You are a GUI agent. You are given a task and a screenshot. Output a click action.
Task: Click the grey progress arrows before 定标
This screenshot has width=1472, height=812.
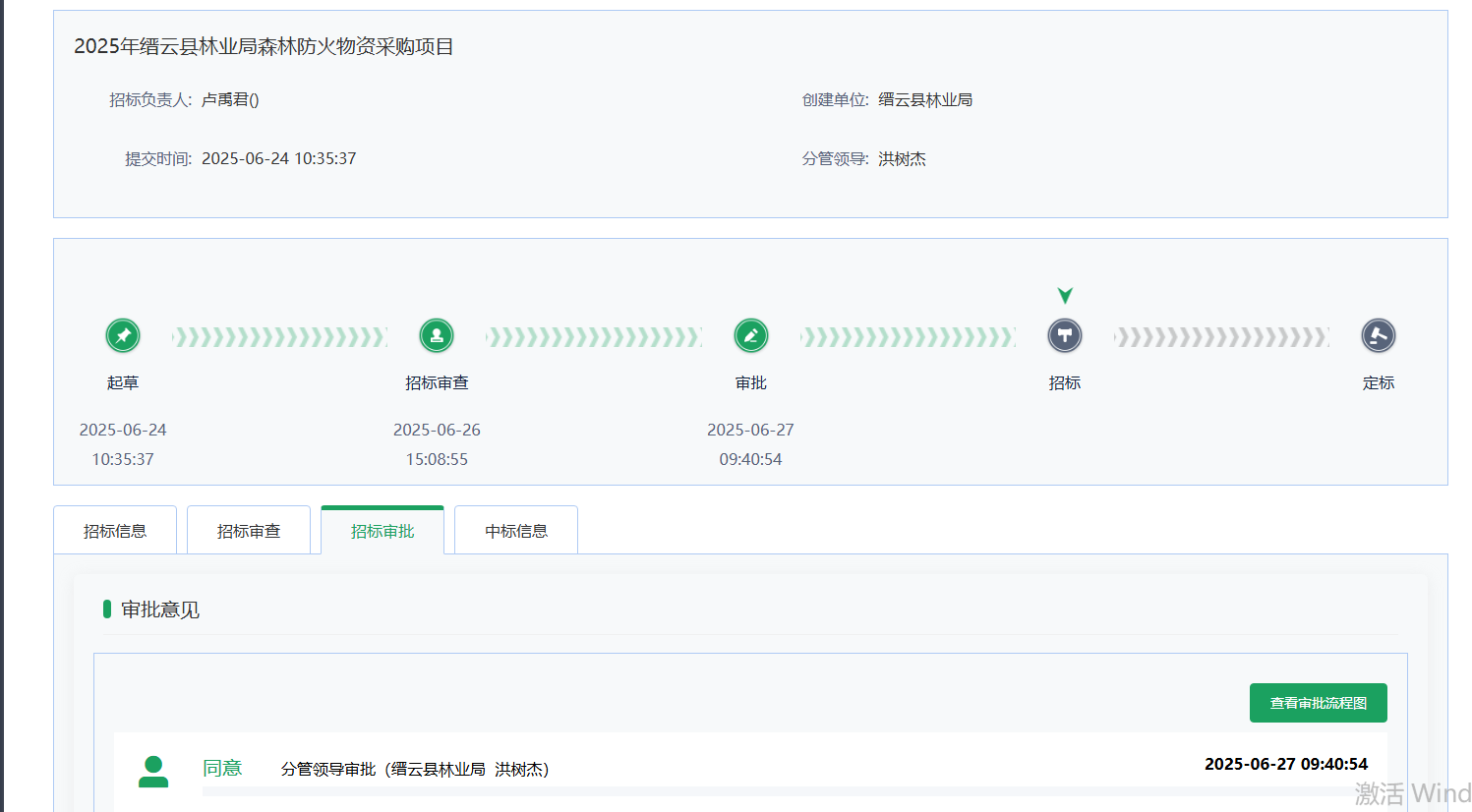click(x=1221, y=337)
